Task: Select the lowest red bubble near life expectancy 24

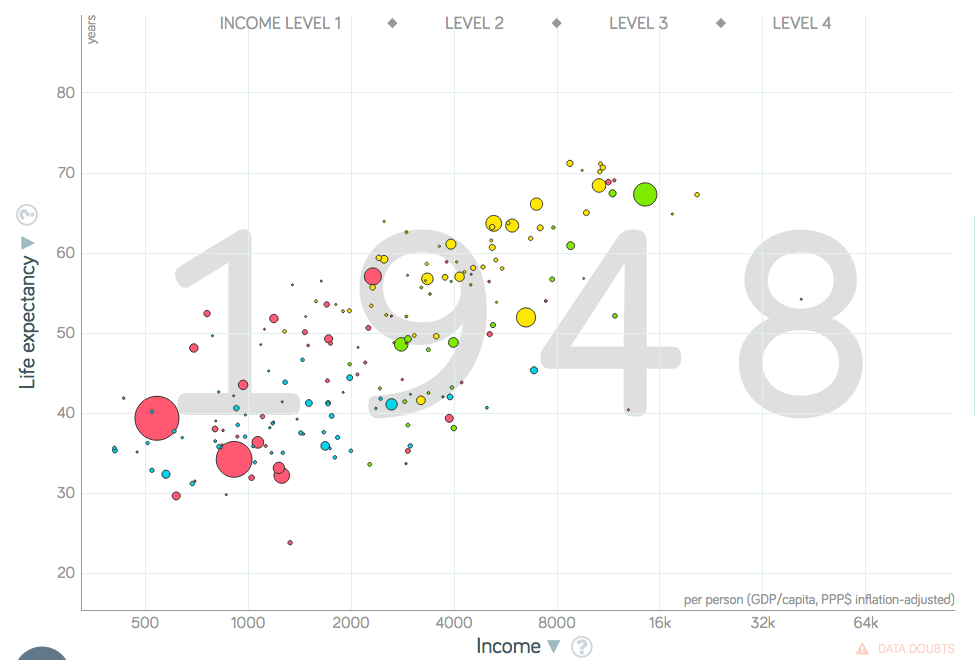Action: (290, 543)
